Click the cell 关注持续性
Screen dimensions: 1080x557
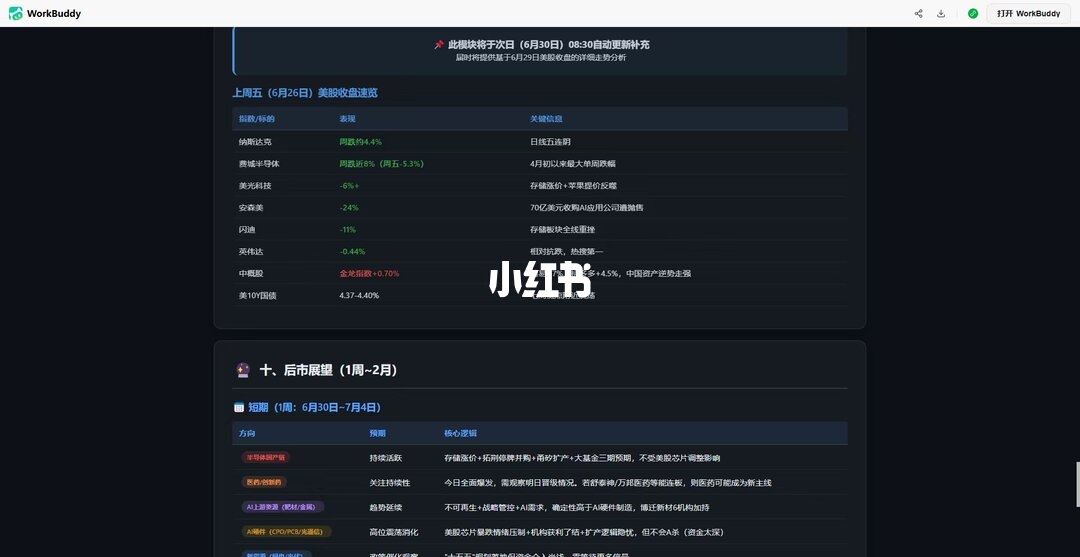pyautogui.click(x=390, y=483)
